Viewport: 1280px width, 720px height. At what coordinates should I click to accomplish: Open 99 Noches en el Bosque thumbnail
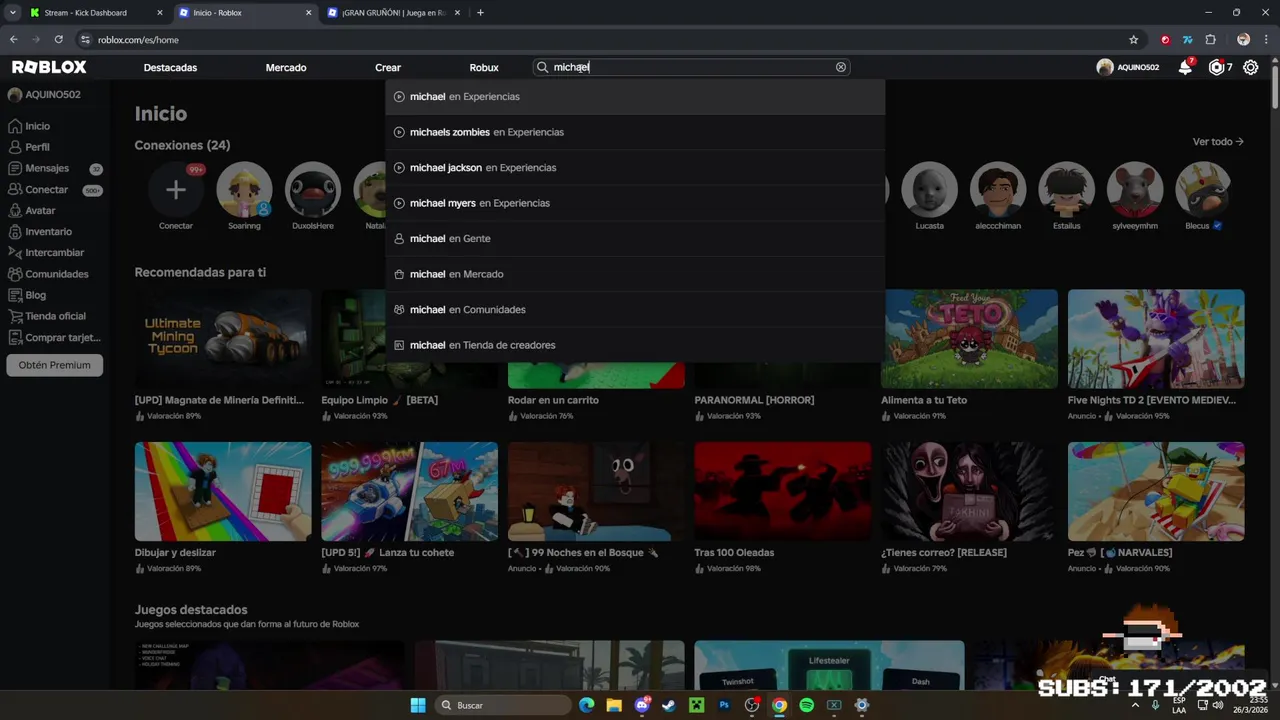point(596,492)
